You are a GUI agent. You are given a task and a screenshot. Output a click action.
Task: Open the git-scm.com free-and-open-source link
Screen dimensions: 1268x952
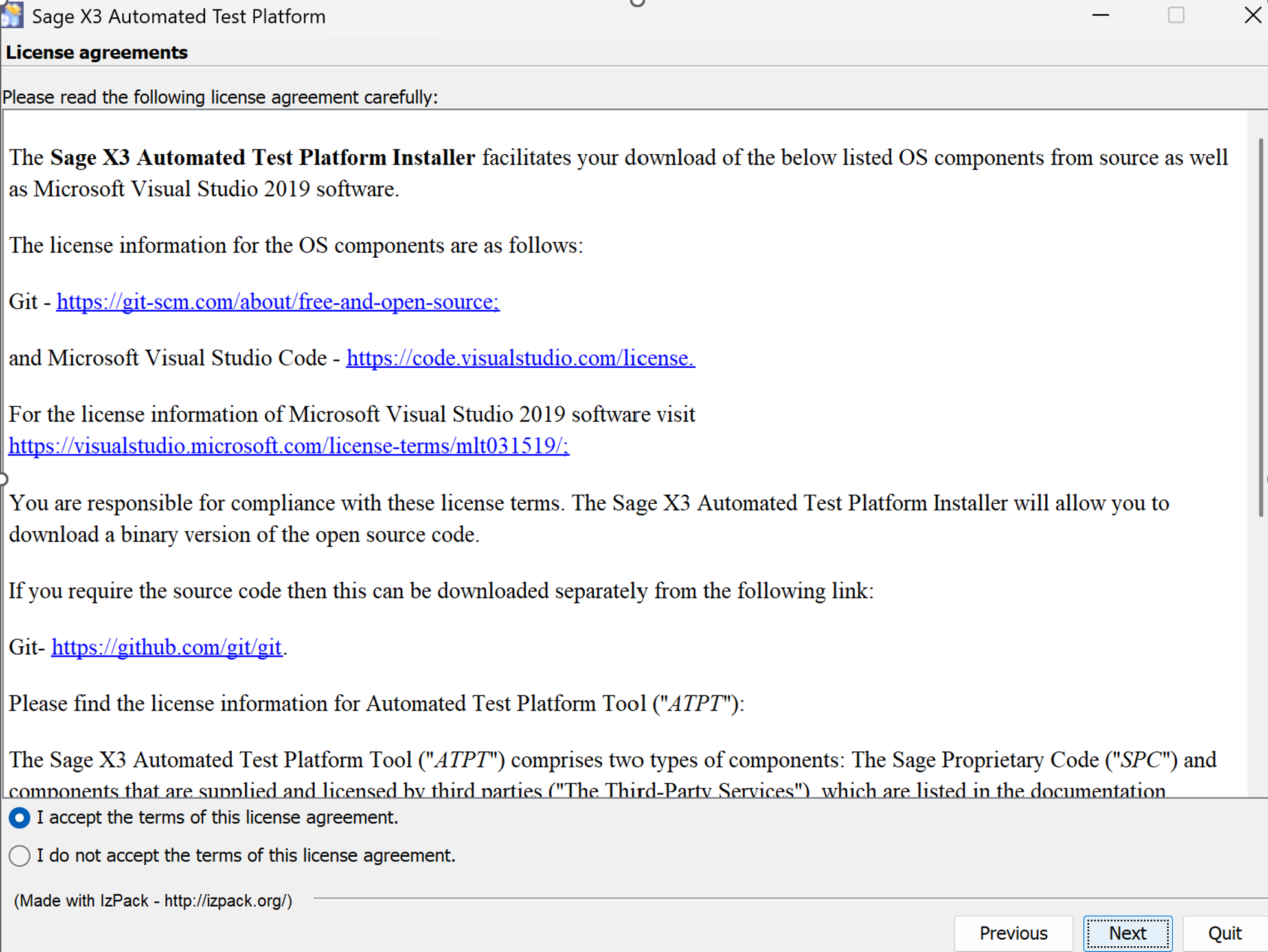pyautogui.click(x=278, y=302)
